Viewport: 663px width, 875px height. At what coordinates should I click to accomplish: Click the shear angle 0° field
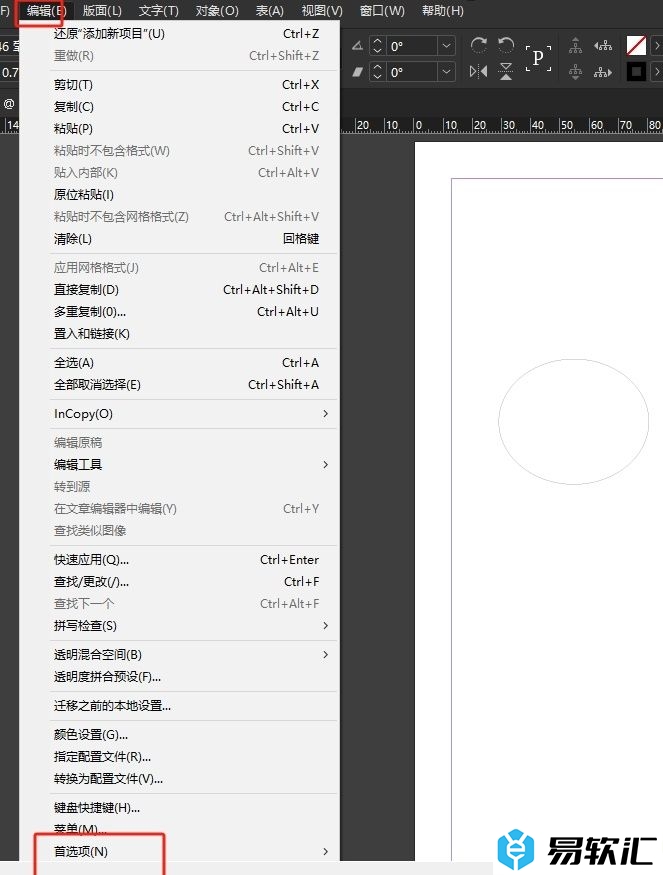(x=412, y=72)
